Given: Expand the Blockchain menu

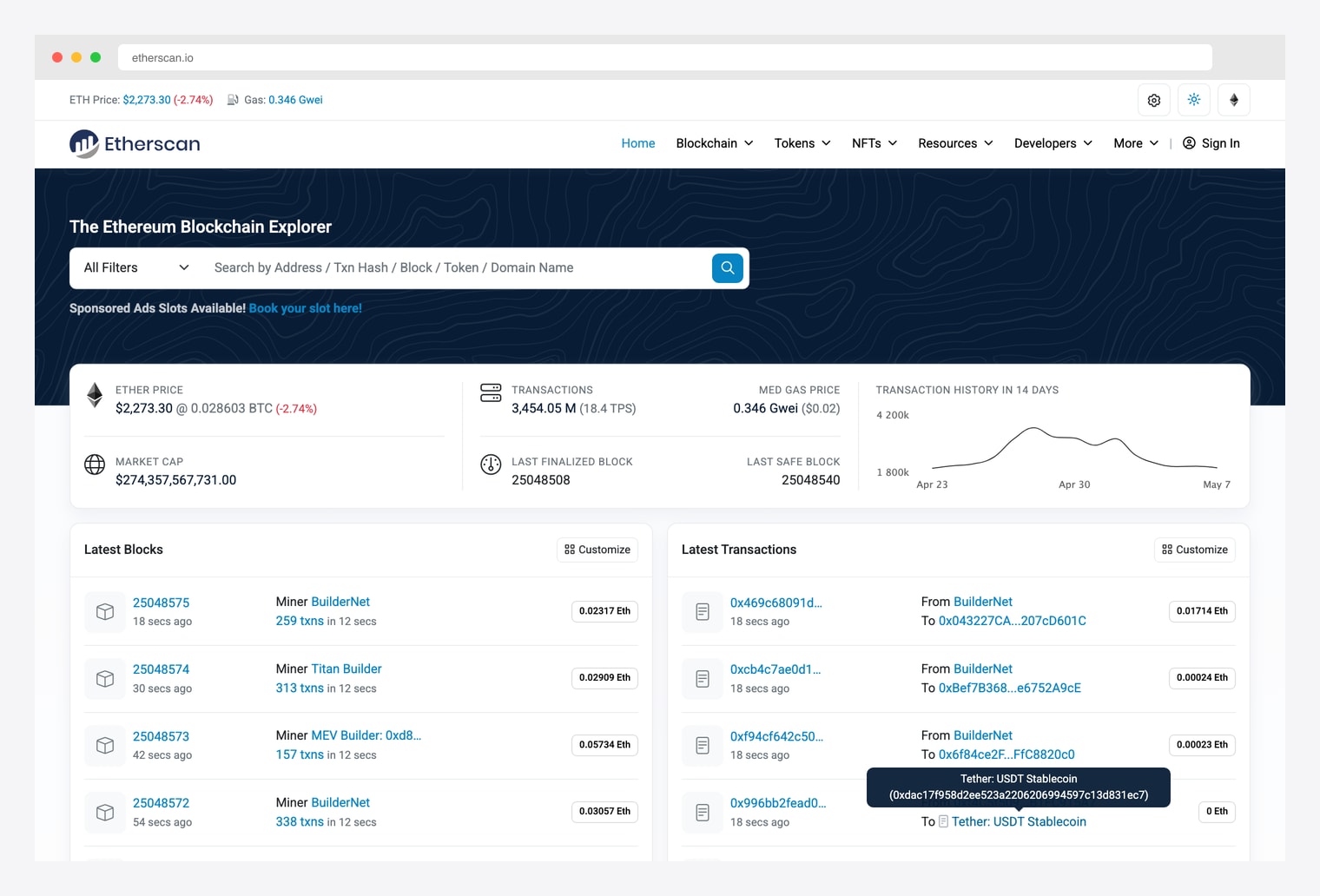Looking at the screenshot, I should click(715, 143).
